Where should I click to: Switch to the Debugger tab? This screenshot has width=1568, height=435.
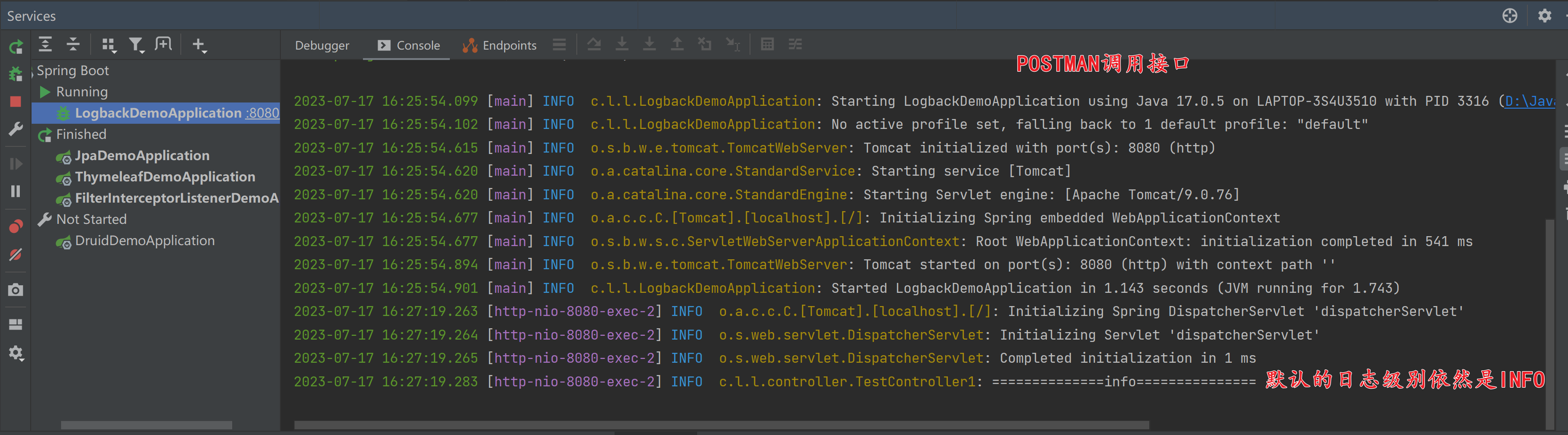coord(322,45)
